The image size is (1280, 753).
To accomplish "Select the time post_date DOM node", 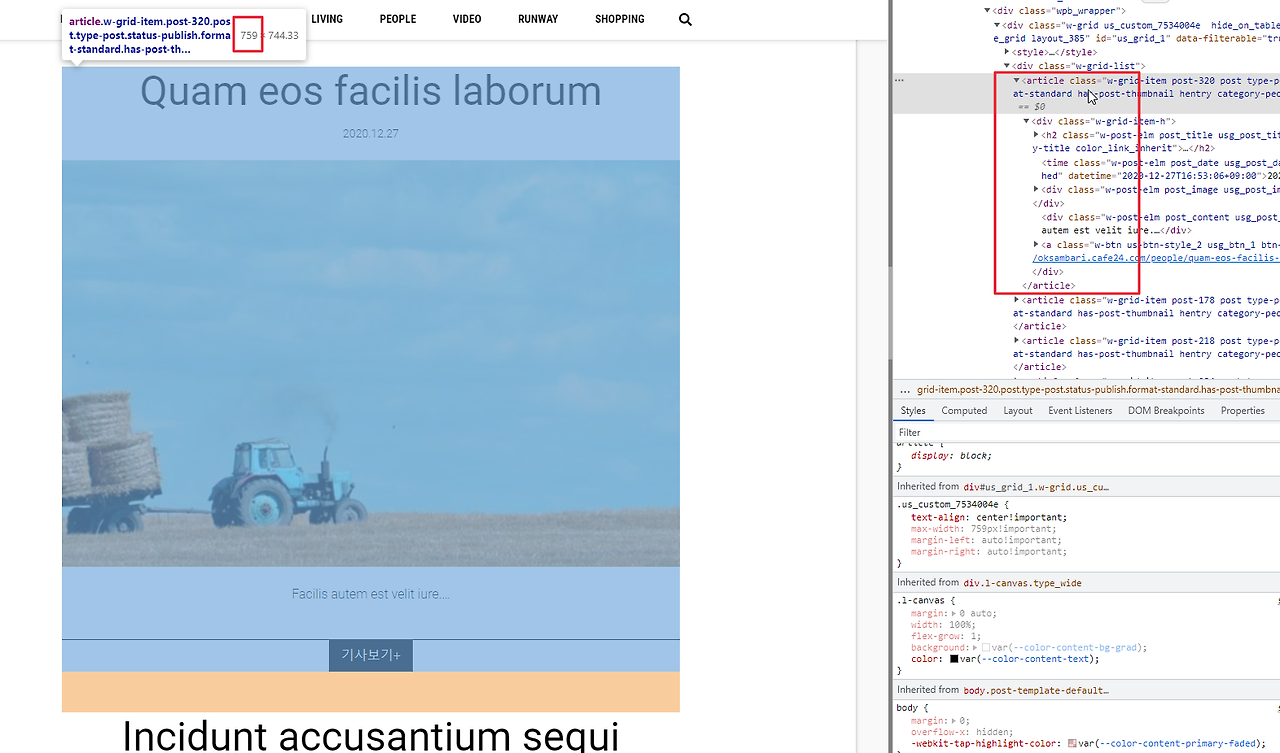I will click(x=1160, y=169).
